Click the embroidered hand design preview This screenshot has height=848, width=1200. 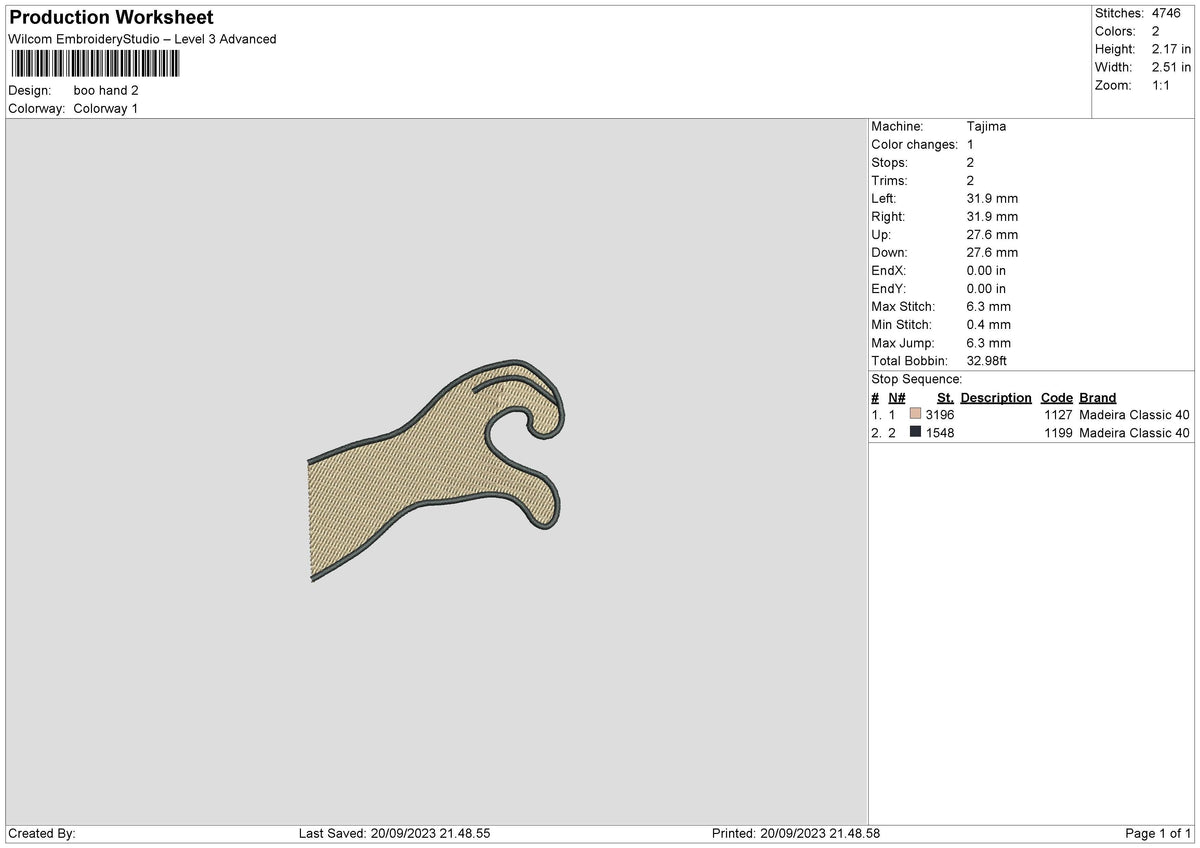pyautogui.click(x=437, y=470)
